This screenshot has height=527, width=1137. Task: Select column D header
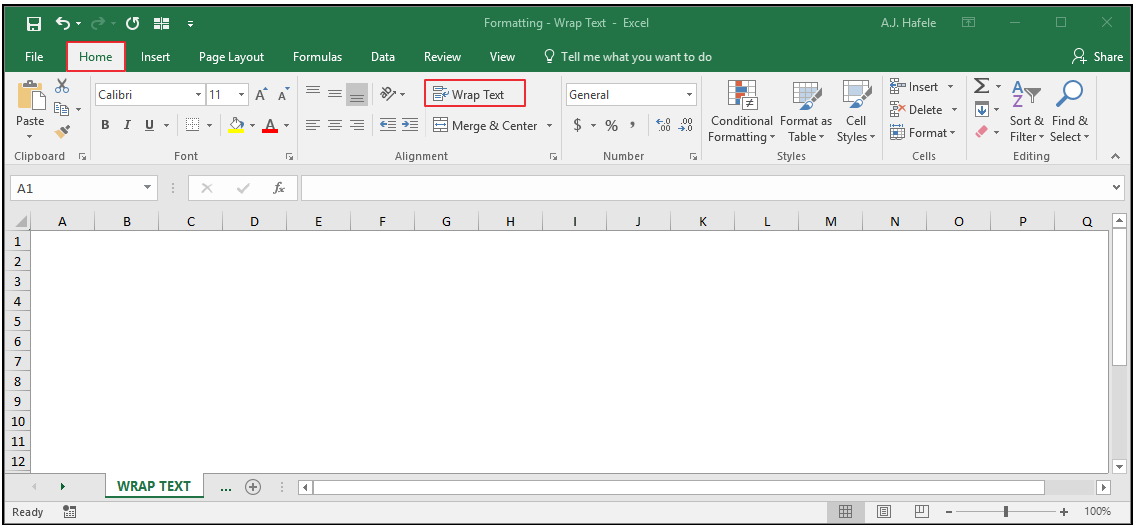pos(255,222)
